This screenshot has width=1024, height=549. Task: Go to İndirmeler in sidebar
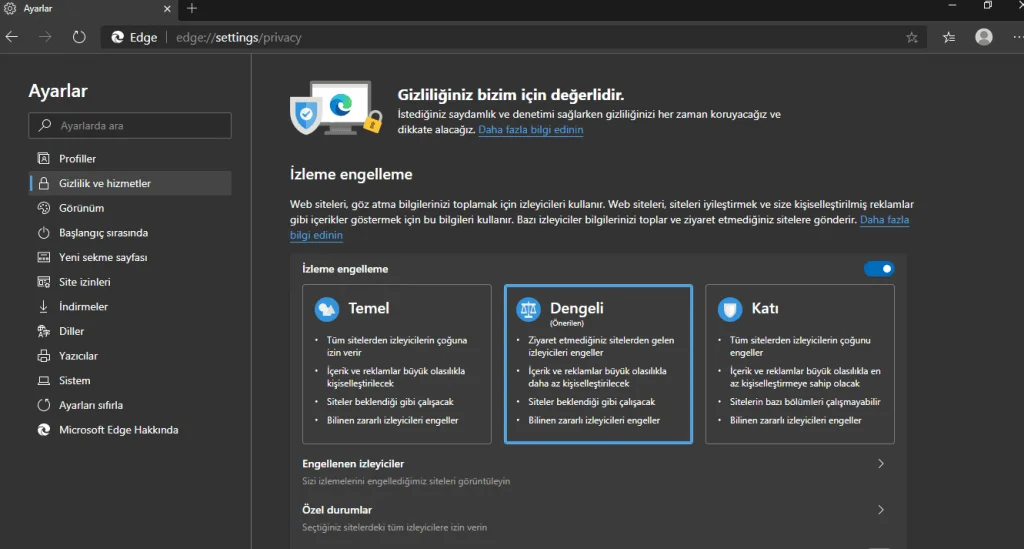[x=83, y=307]
